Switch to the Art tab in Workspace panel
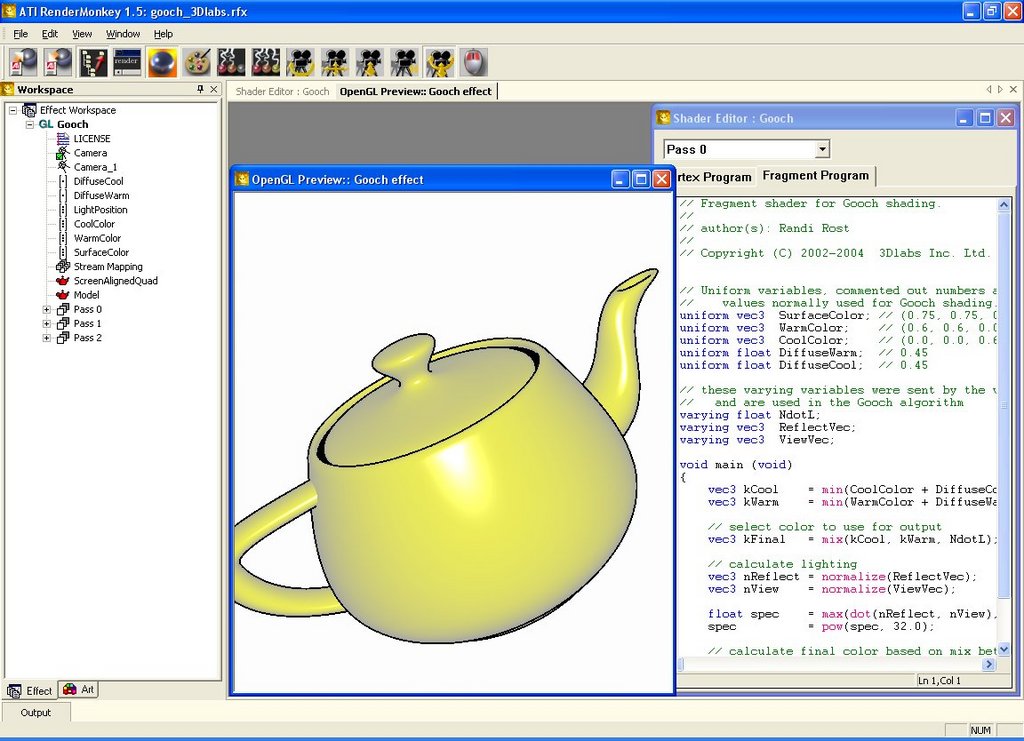Screen dimensions: 1024x741 (79, 690)
